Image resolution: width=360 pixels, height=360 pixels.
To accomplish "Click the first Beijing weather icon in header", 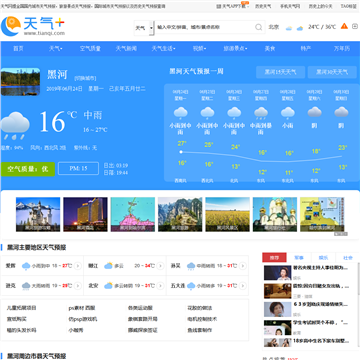I will (x=289, y=28).
